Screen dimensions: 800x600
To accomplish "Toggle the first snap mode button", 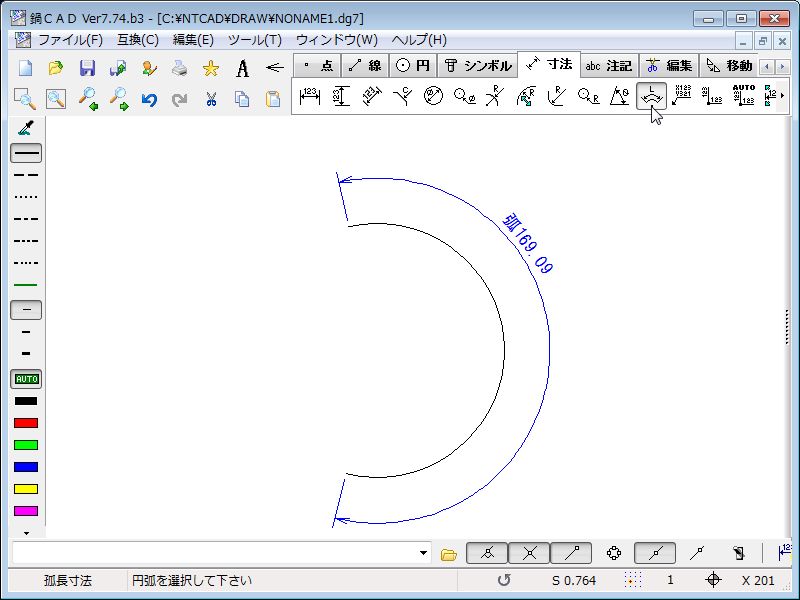I will point(487,553).
